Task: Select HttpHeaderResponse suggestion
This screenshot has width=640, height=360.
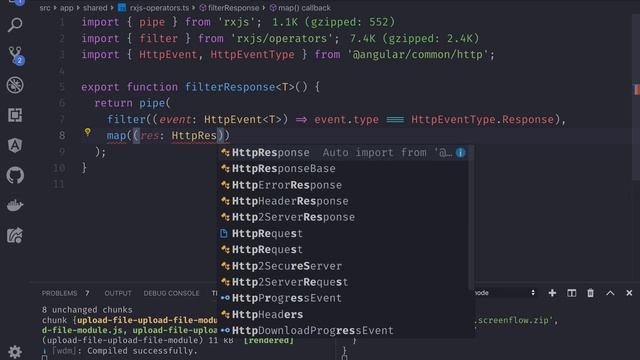Action: [342, 201]
